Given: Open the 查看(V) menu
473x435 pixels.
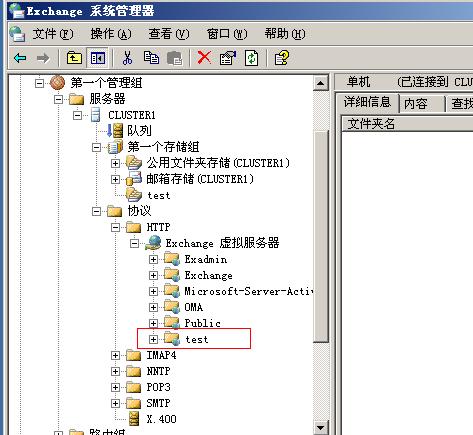Looking at the screenshot, I should click(169, 34).
